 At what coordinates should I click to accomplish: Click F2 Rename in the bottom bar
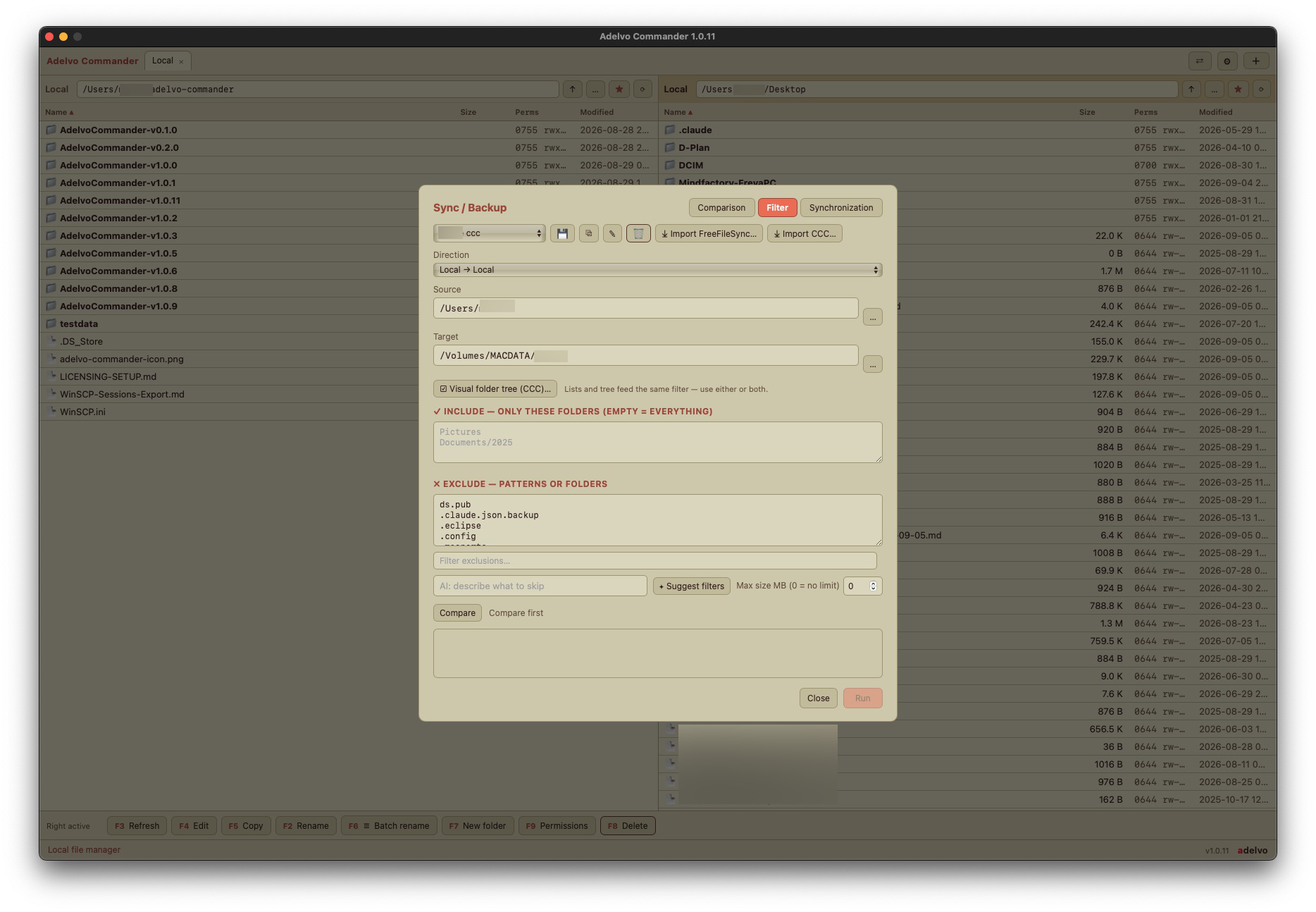(x=306, y=826)
